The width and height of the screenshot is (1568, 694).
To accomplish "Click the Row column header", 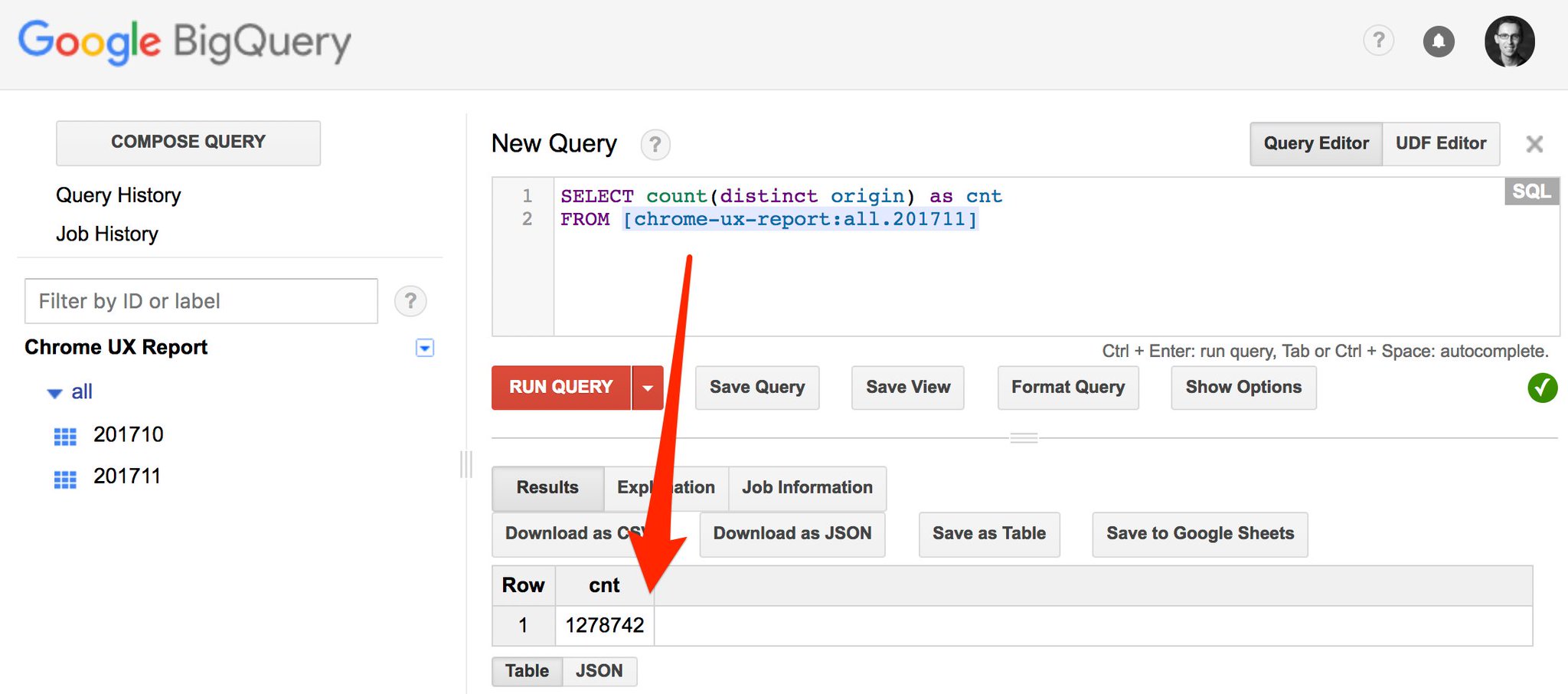I will 524,586.
